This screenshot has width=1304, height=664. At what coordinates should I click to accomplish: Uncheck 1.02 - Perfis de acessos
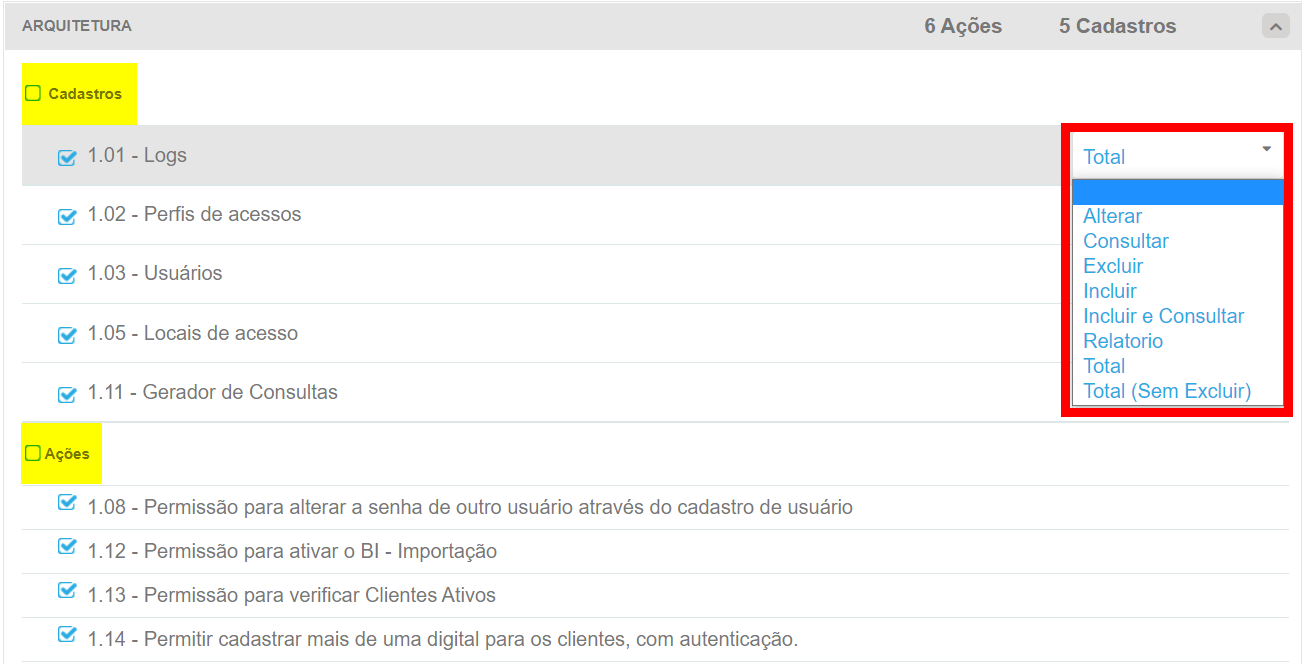coord(67,216)
